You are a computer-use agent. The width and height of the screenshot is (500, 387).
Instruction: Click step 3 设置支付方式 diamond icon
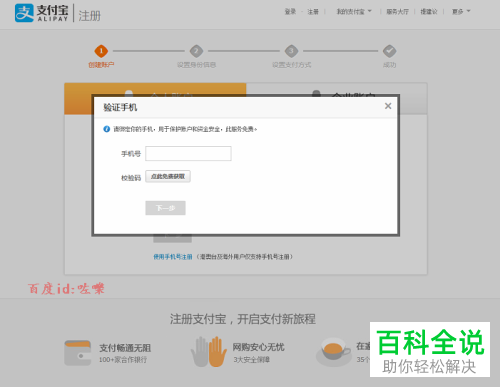point(291,51)
